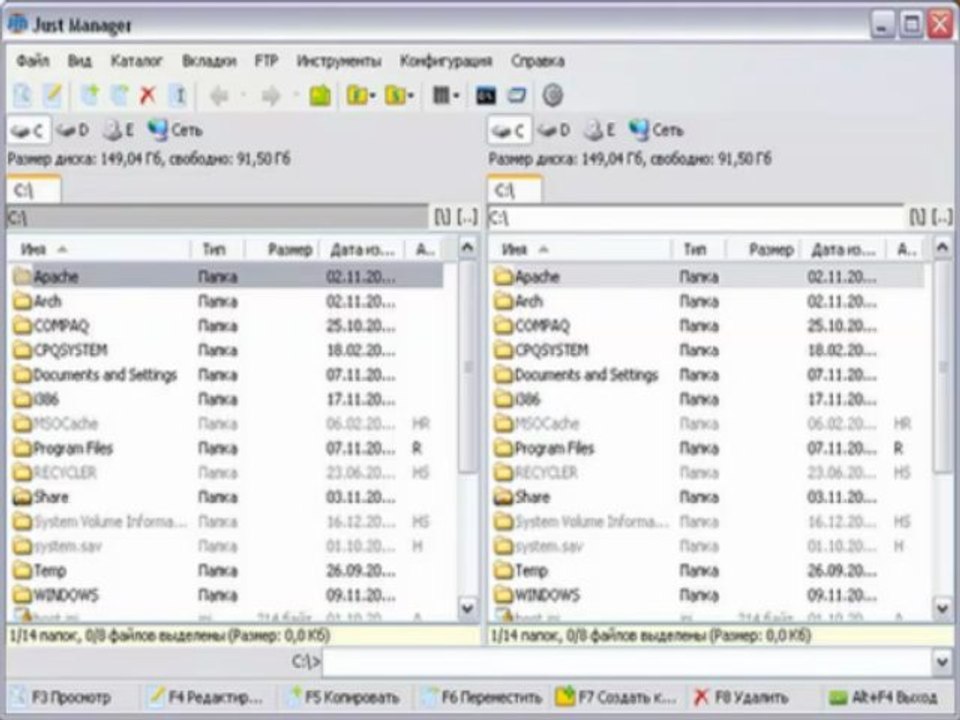Click the move files toolbar icon
This screenshot has height=720, width=960.
[x=119, y=96]
